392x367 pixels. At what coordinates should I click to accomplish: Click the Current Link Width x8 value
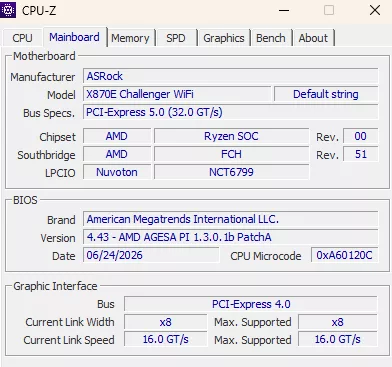(165, 322)
